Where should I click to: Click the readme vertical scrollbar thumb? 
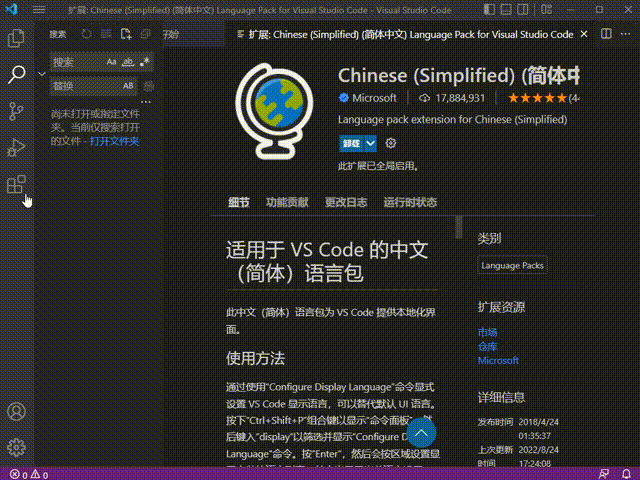(459, 227)
